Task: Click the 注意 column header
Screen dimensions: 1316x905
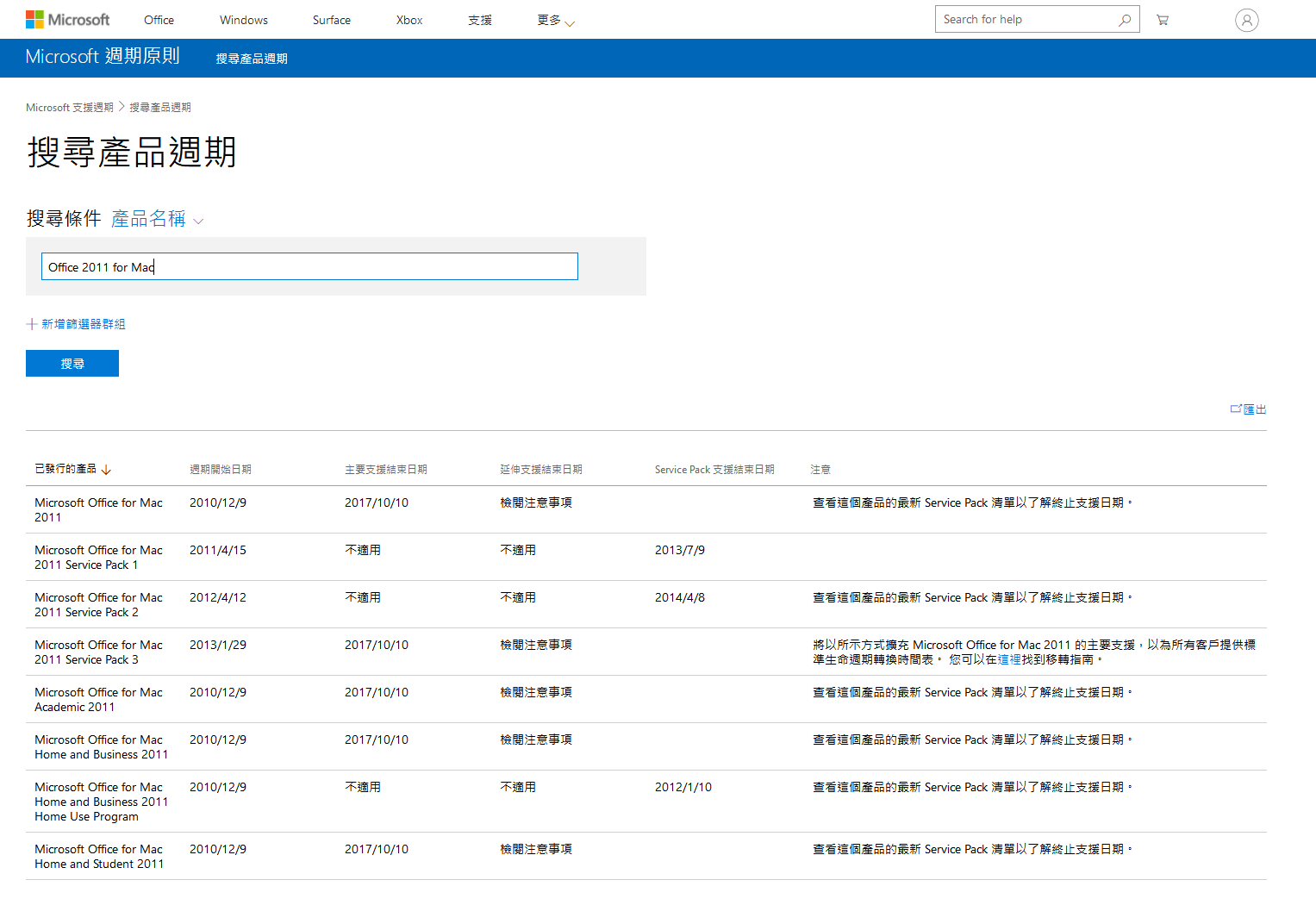Action: click(x=820, y=470)
